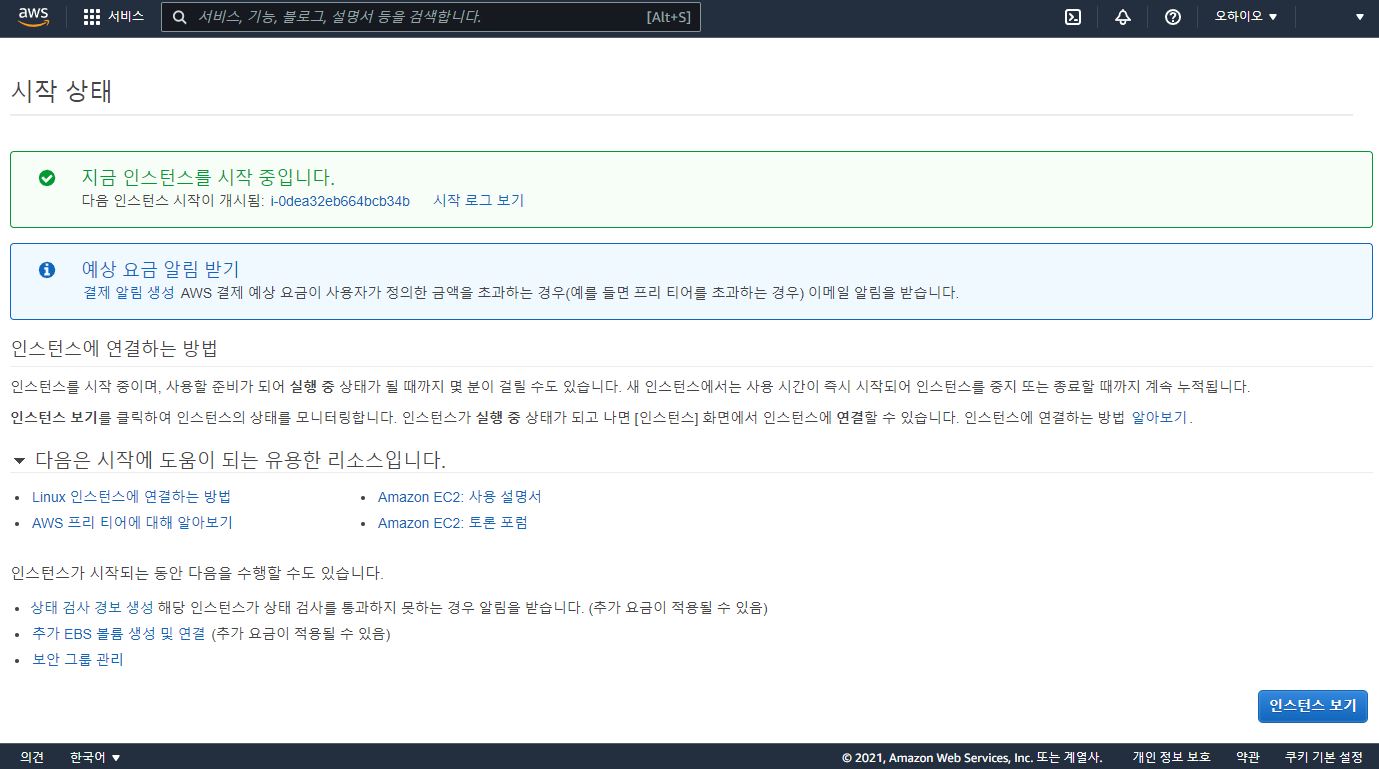This screenshot has width=1379, height=769.
Task: Open Amazon EC2: 토론 포럼 link
Action: [452, 523]
